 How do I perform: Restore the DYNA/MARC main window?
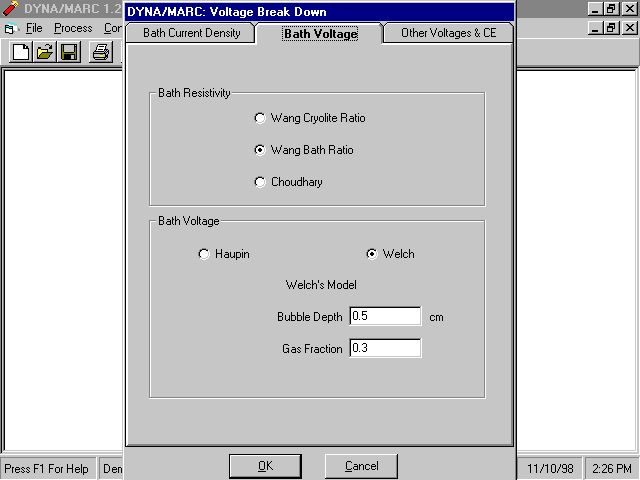[611, 9]
